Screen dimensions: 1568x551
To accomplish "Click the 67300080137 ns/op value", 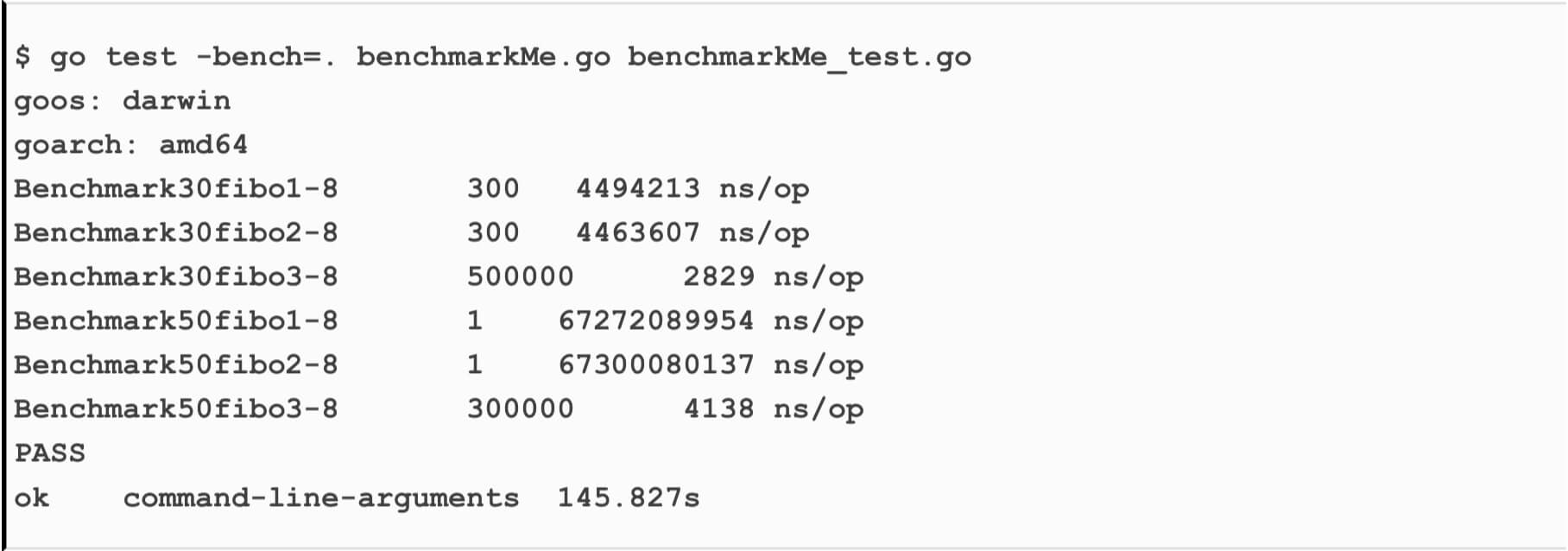I will tap(711, 366).
